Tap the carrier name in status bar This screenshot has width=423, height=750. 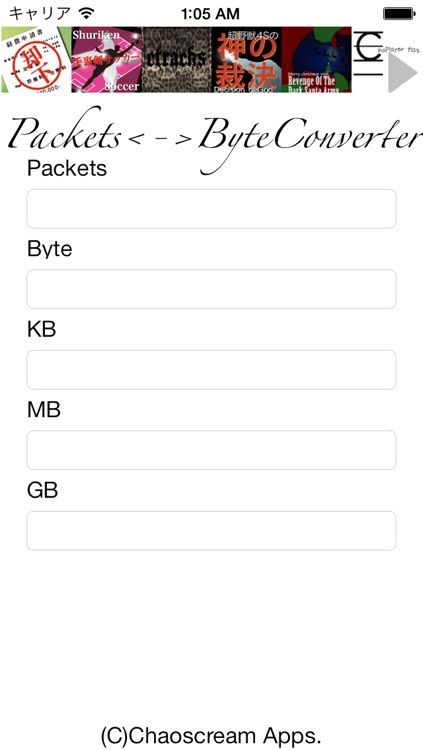pos(40,13)
